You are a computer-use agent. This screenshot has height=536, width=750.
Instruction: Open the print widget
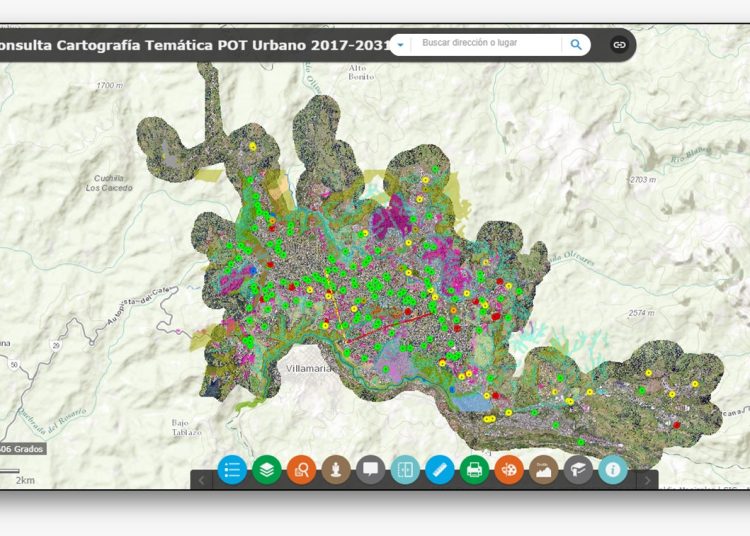(474, 470)
